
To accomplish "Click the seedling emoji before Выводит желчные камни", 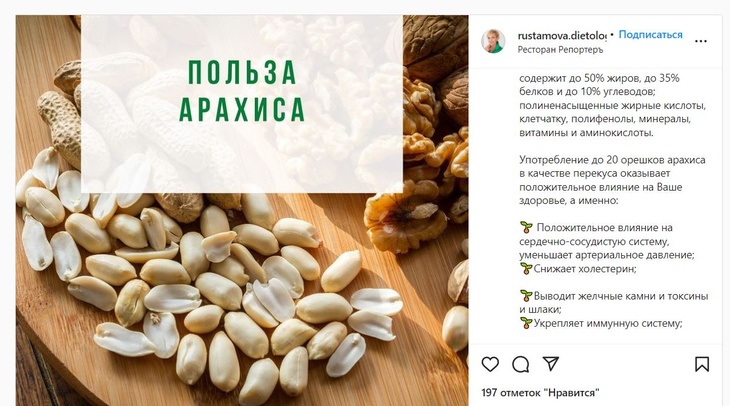I will tap(526, 296).
